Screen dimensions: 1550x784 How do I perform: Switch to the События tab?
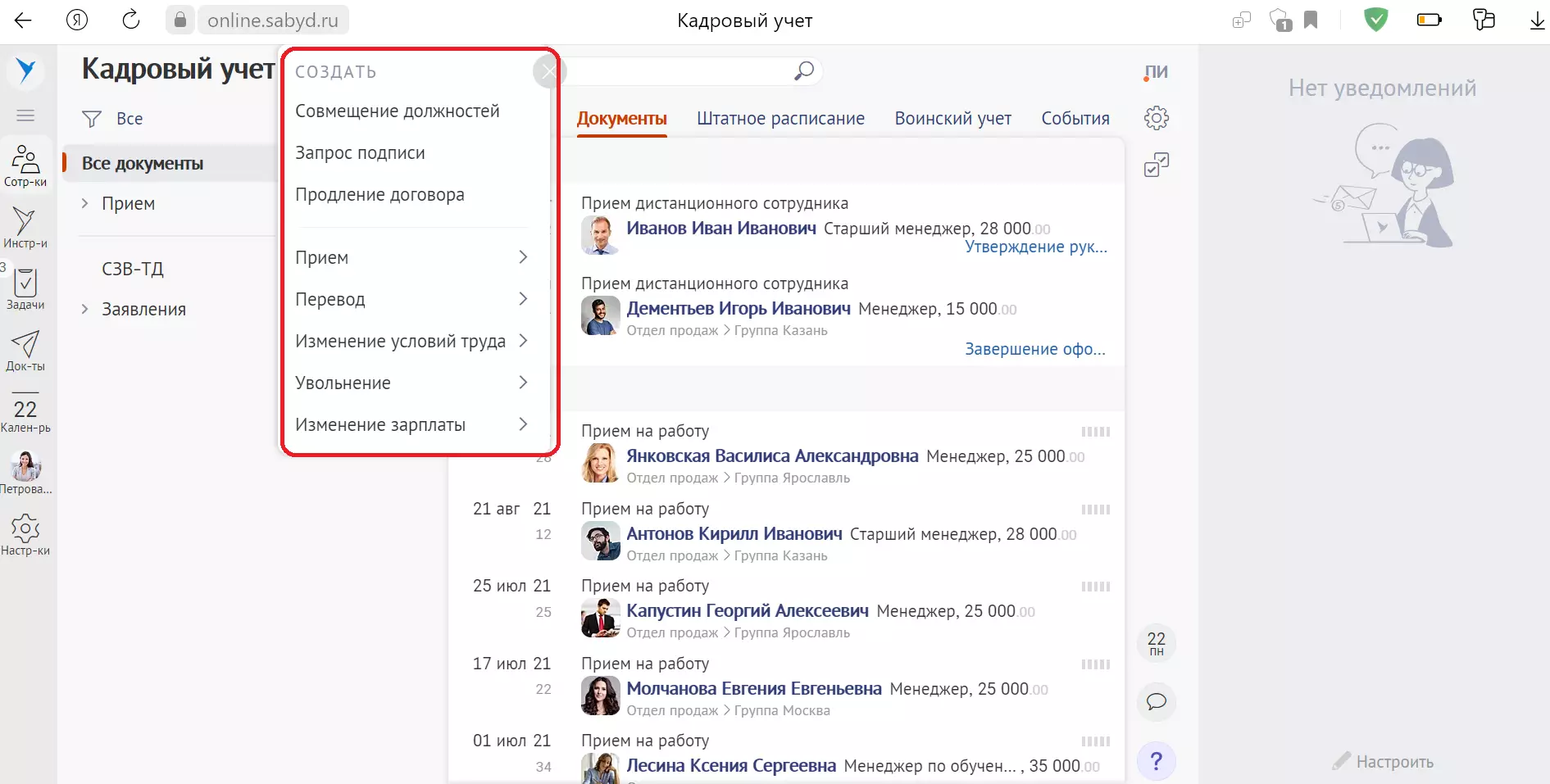pos(1075,119)
